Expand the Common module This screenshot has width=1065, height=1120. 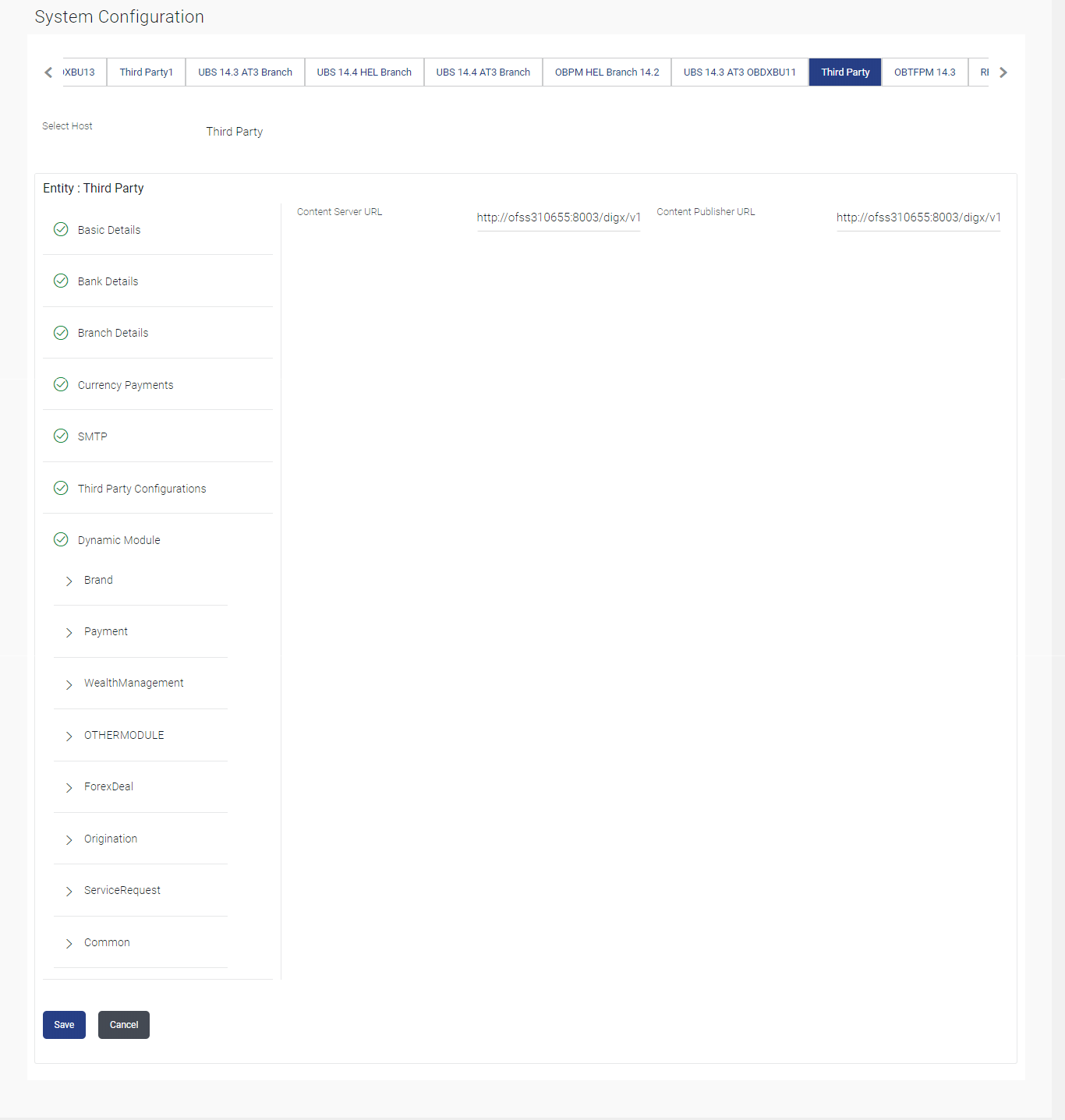(x=69, y=943)
